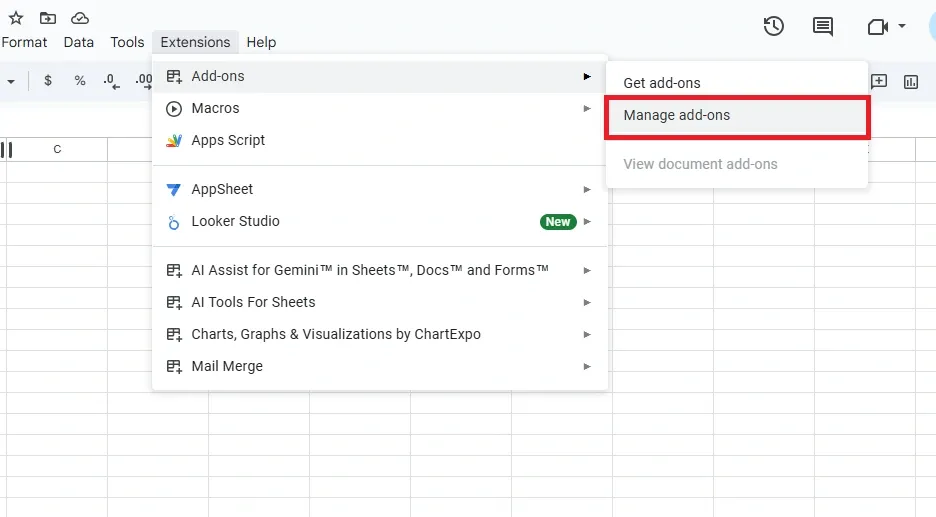Open Apps Script from Extensions menu
Viewport: 936px width, 517px height.
click(x=228, y=140)
